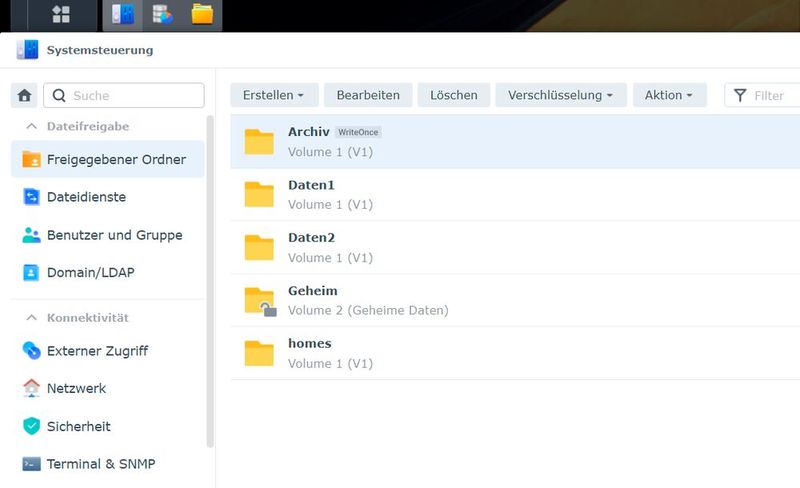
Task: Click the Terminal & SNMP icon
Action: [32, 463]
